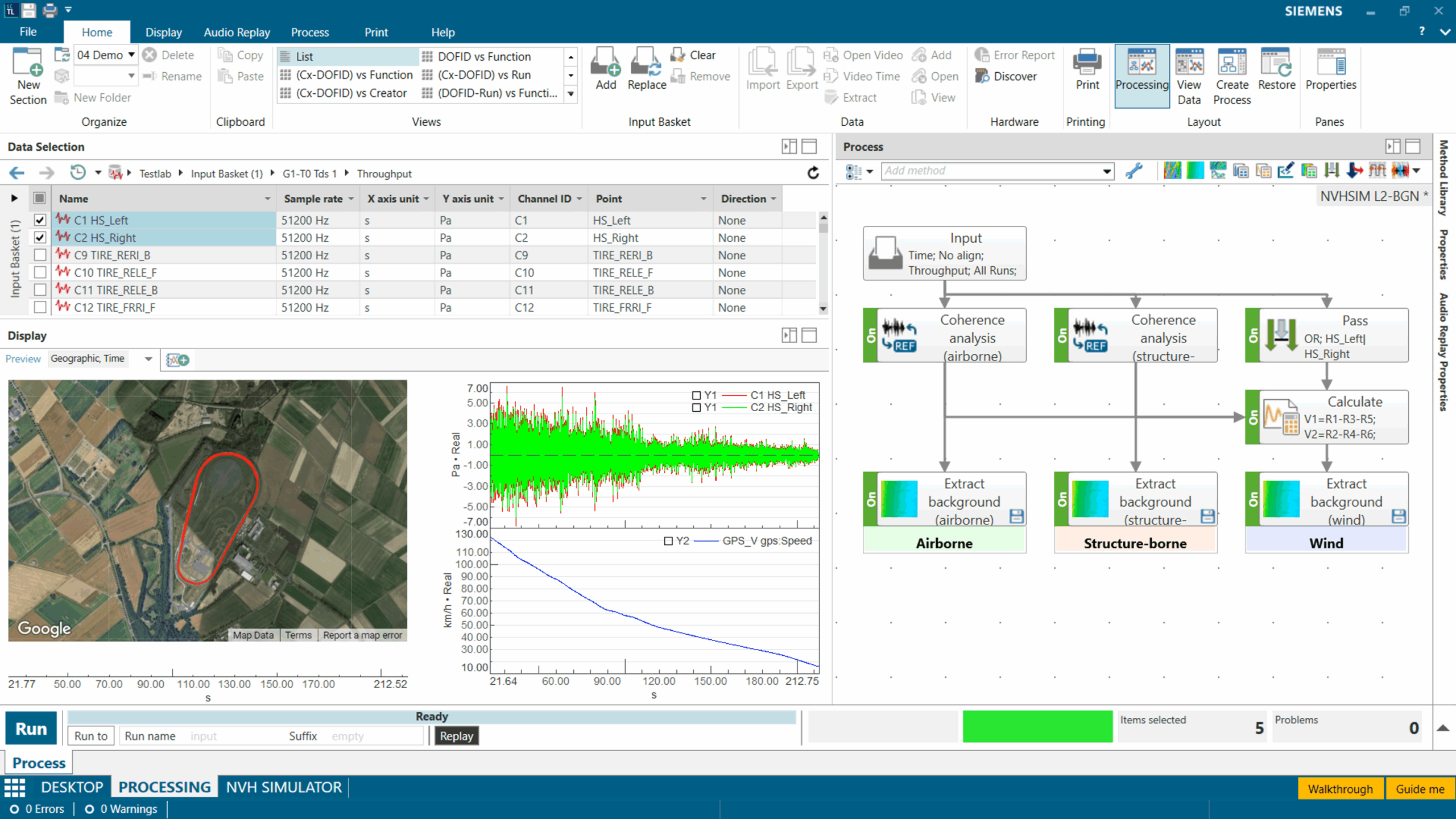Refresh the Data Selection list
The image size is (1456, 819).
point(813,173)
